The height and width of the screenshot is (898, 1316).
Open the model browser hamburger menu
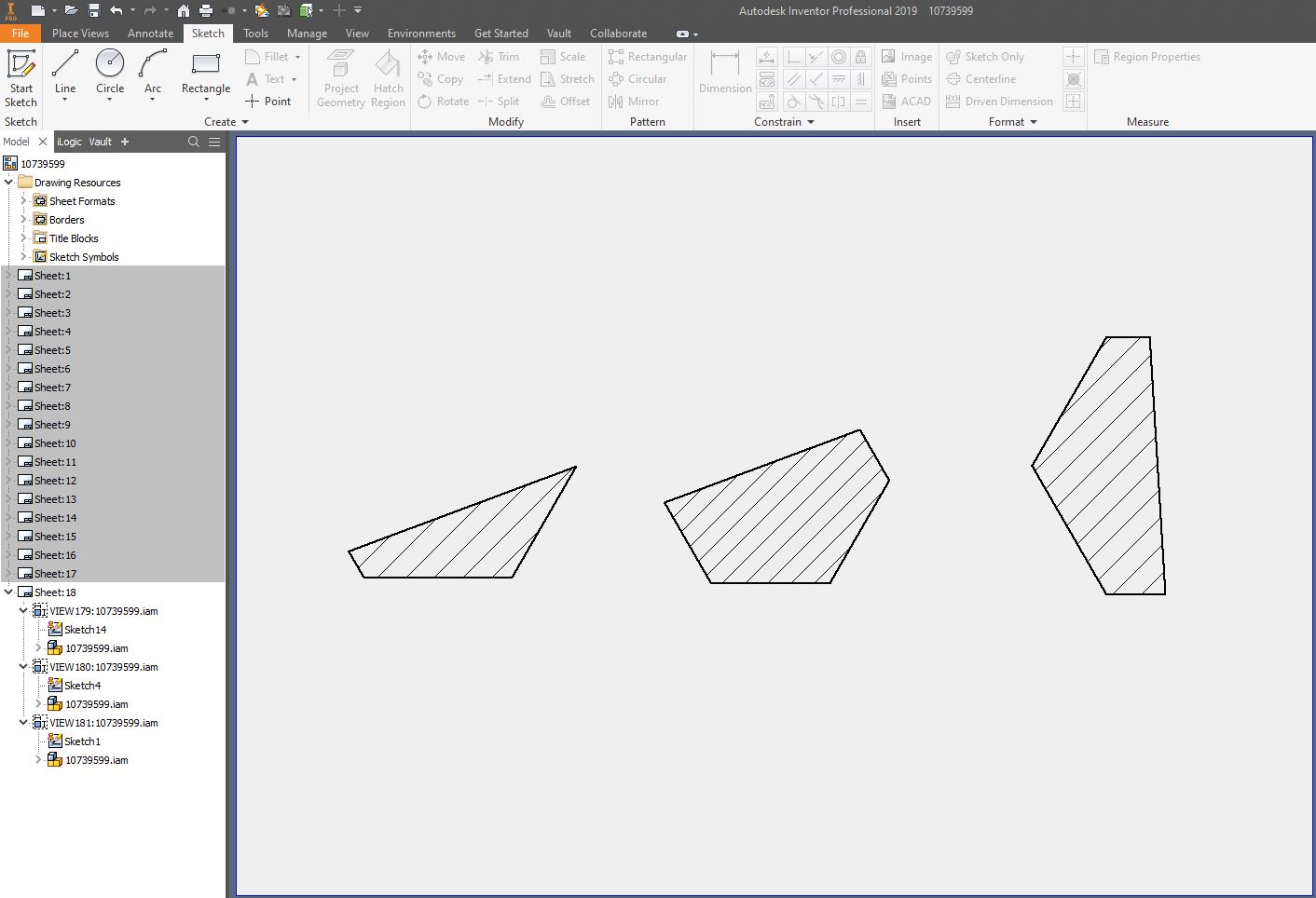point(214,142)
